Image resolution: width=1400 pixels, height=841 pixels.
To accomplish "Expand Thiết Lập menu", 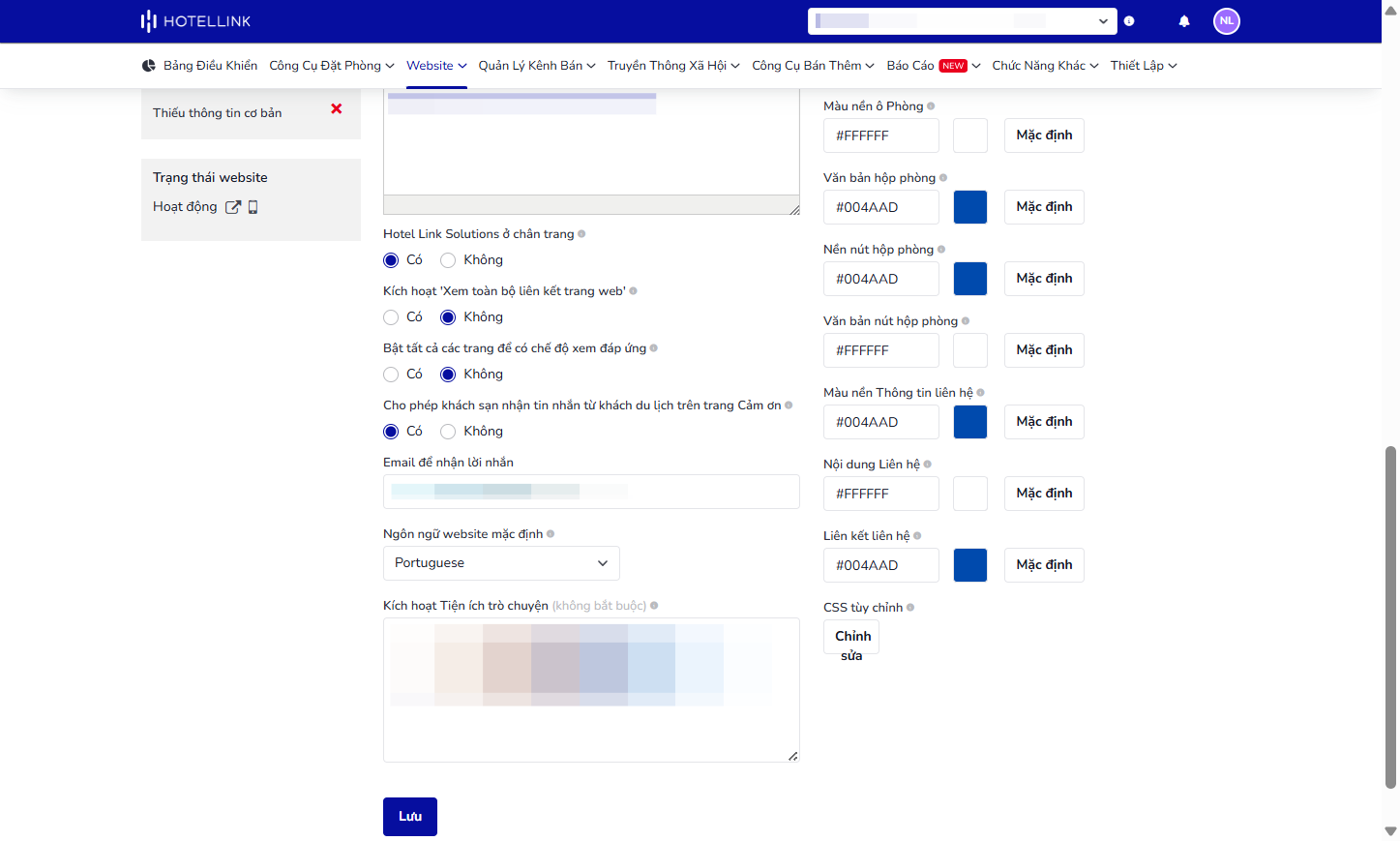I will point(1144,66).
